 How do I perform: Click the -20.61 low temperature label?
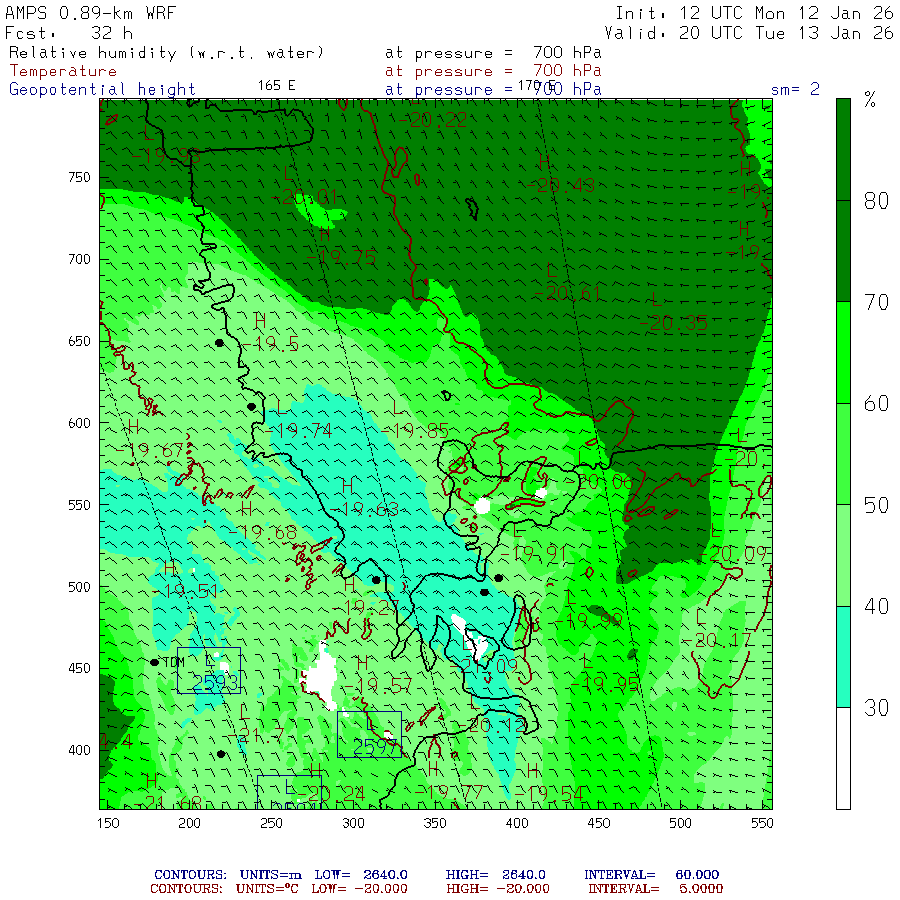[570, 292]
